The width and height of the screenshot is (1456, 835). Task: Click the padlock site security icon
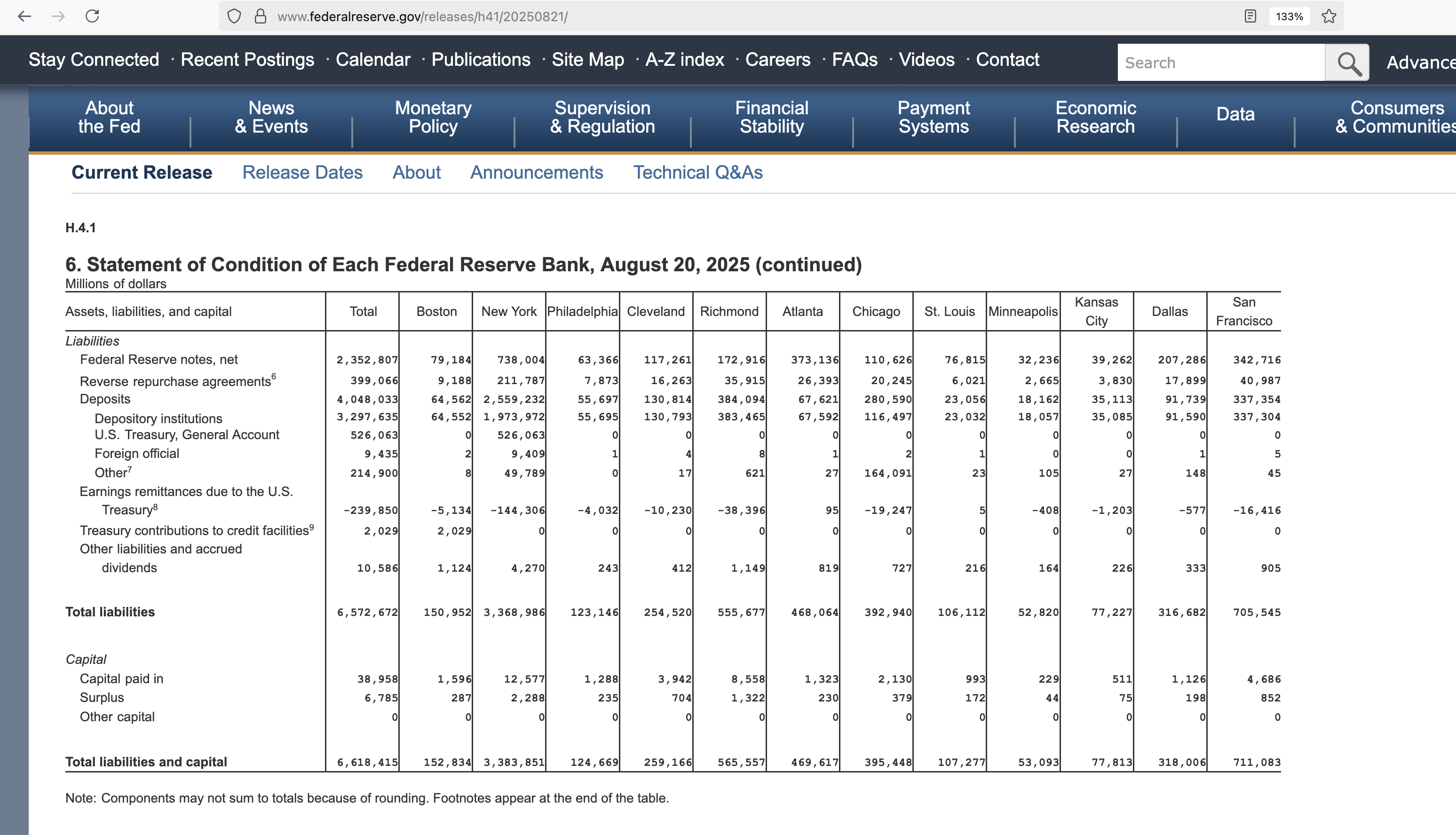[x=261, y=16]
